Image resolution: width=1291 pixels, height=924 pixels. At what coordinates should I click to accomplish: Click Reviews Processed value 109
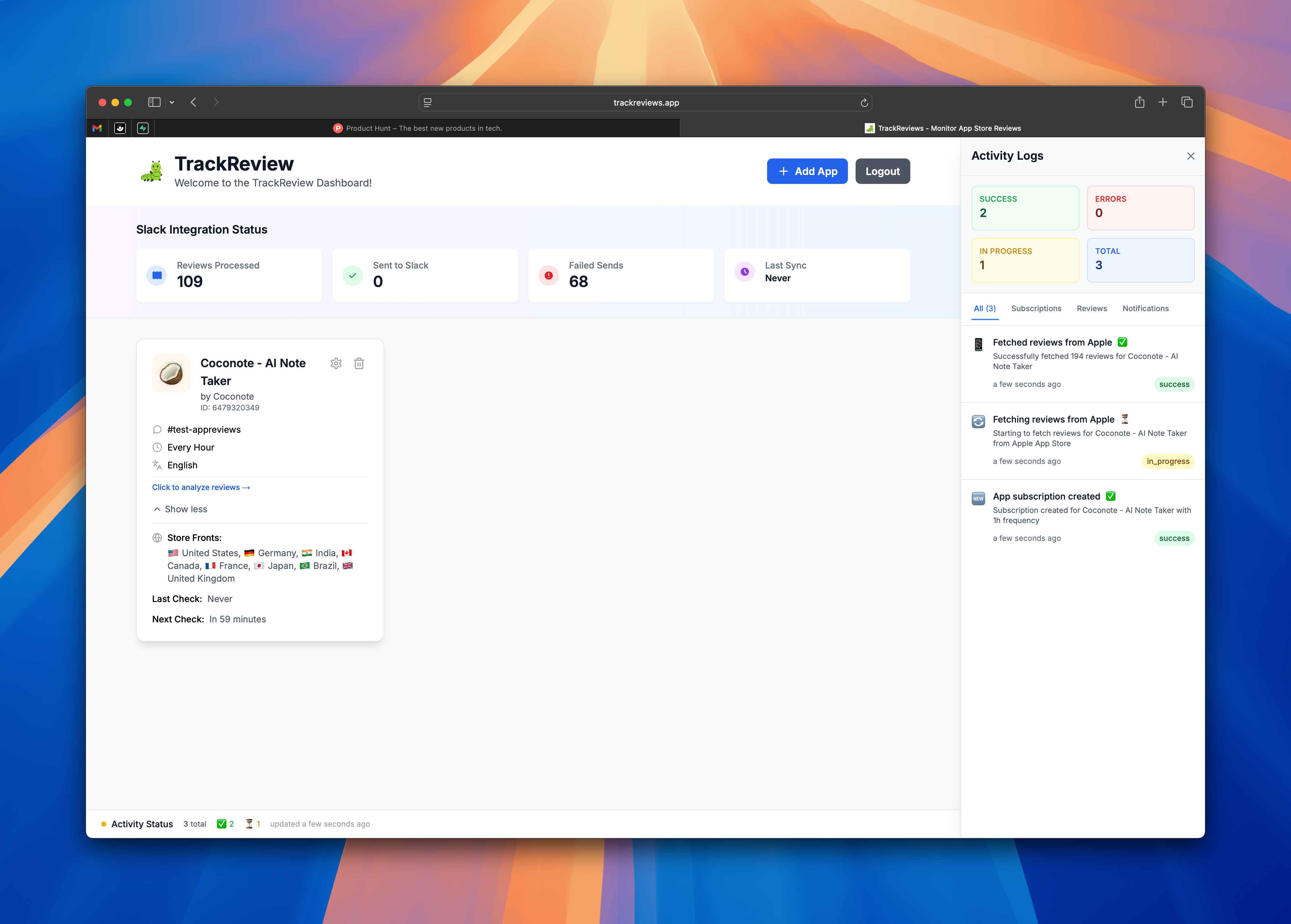pos(190,282)
